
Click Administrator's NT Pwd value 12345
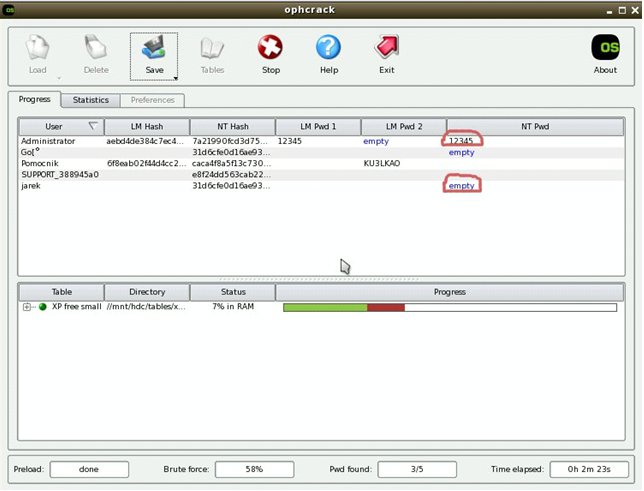click(461, 141)
